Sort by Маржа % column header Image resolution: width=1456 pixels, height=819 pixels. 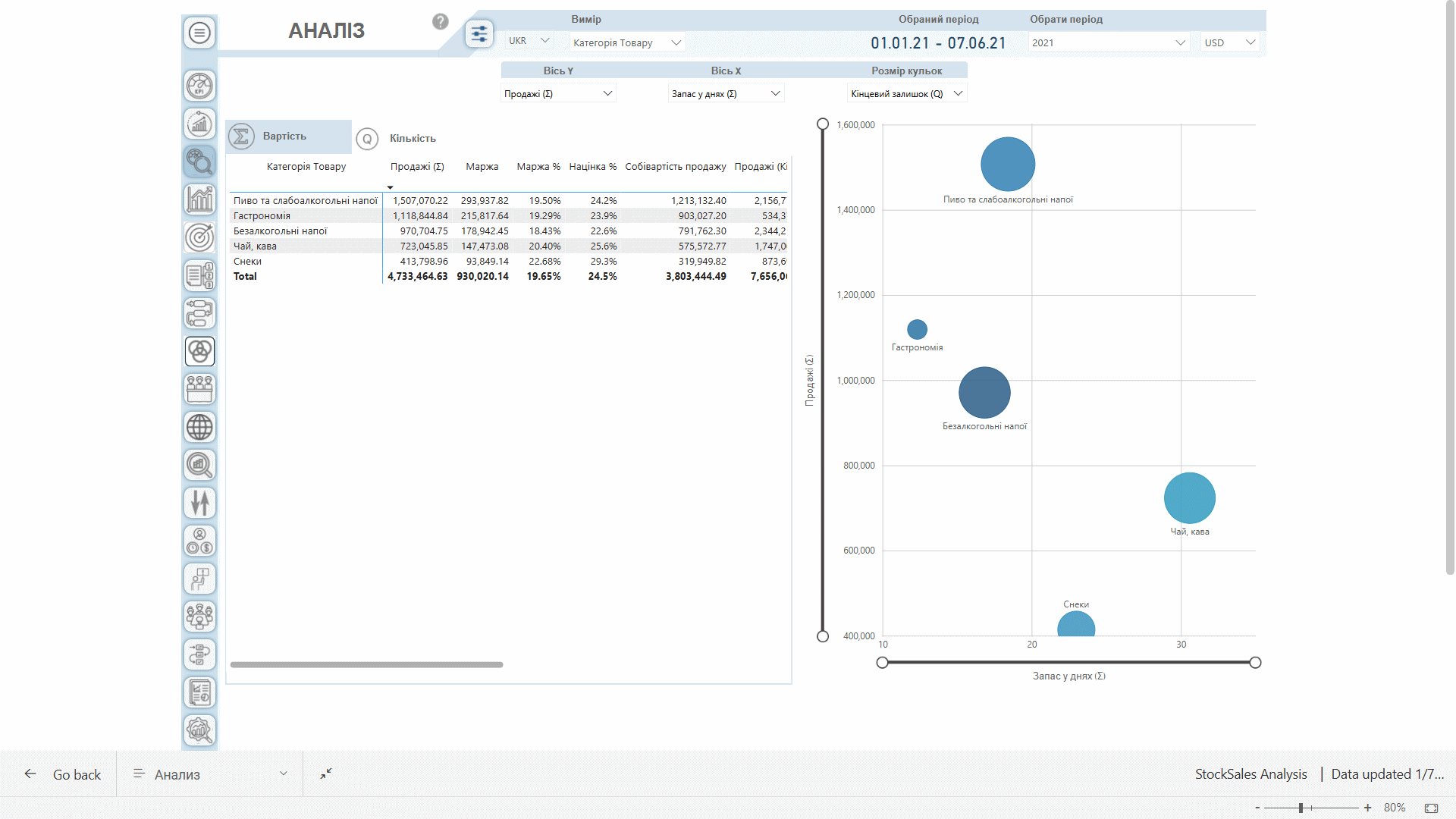538,166
